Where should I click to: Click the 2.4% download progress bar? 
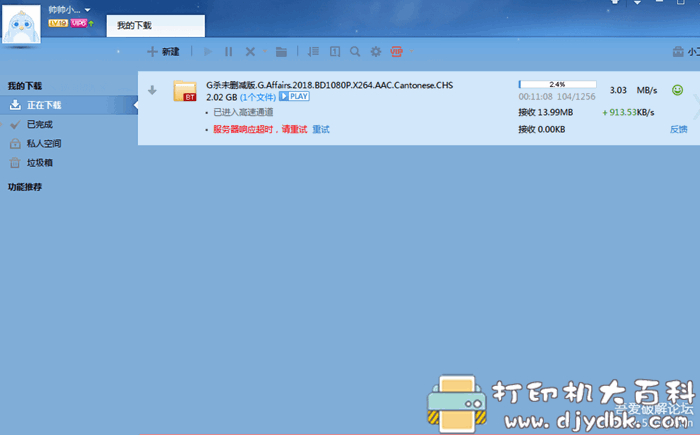pos(557,84)
